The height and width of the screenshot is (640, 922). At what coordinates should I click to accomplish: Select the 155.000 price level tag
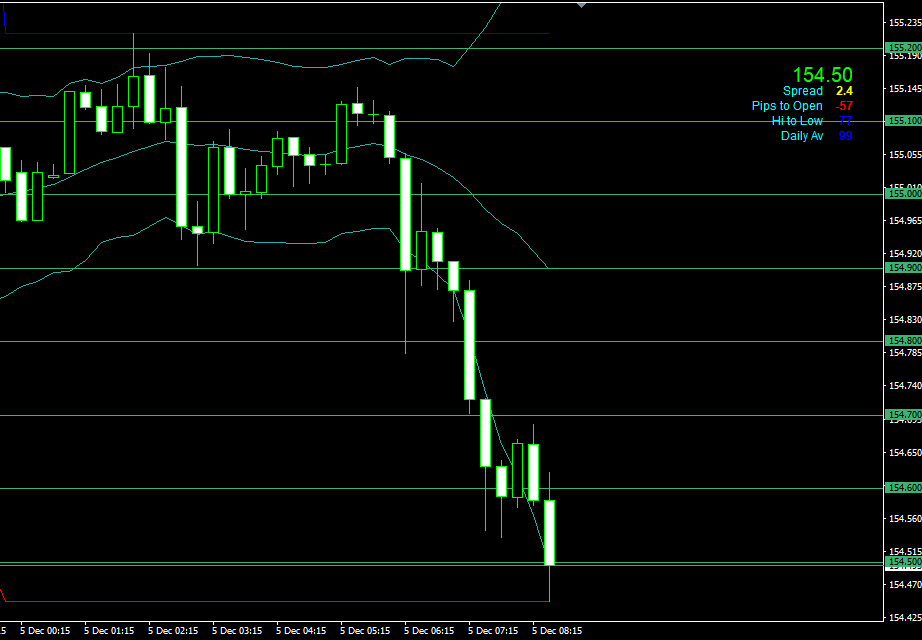point(903,194)
